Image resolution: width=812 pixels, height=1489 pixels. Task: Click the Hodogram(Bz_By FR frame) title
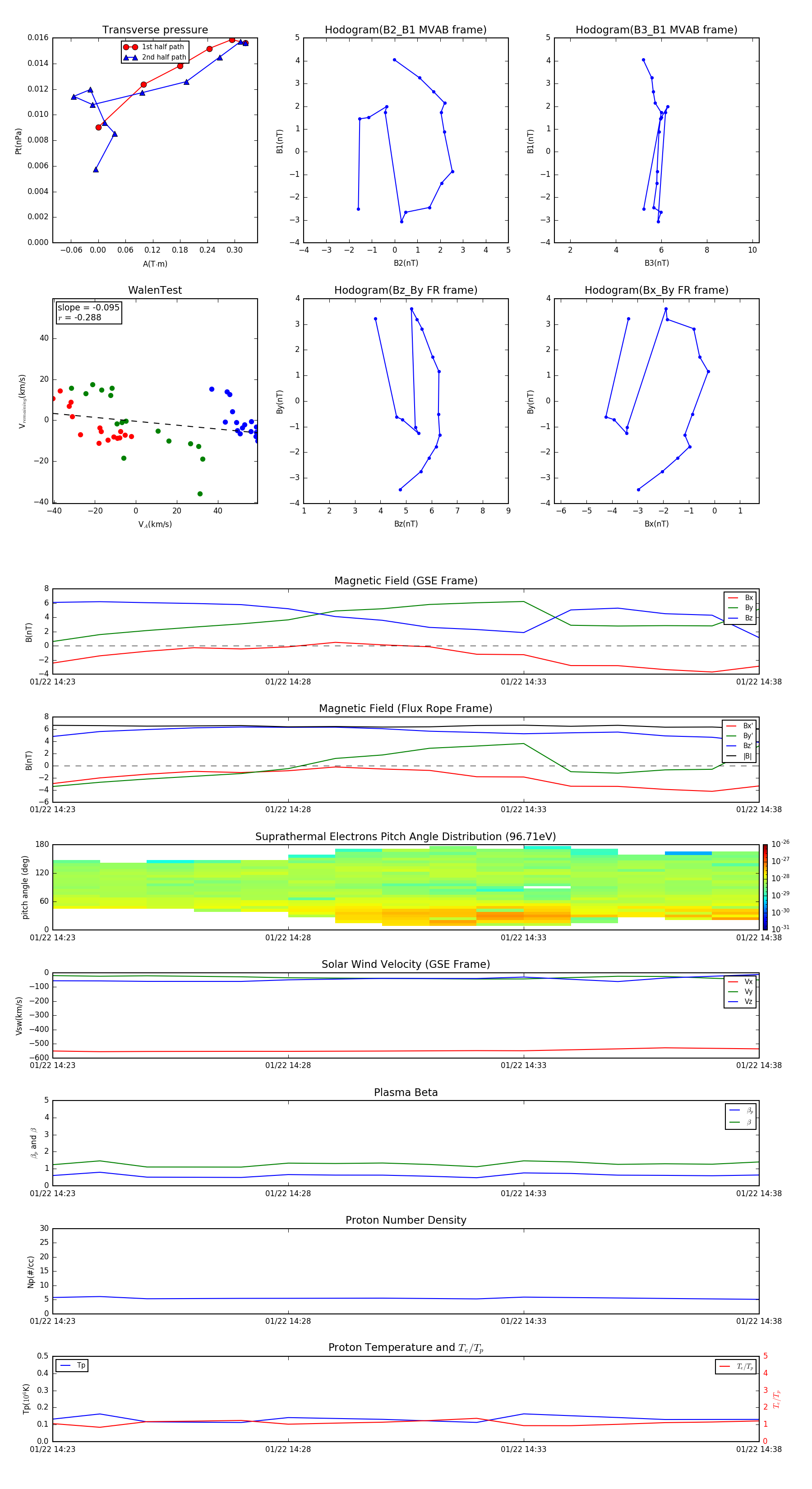406,290
